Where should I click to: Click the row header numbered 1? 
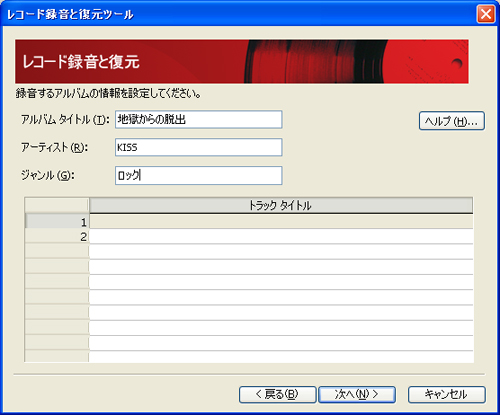(57, 221)
